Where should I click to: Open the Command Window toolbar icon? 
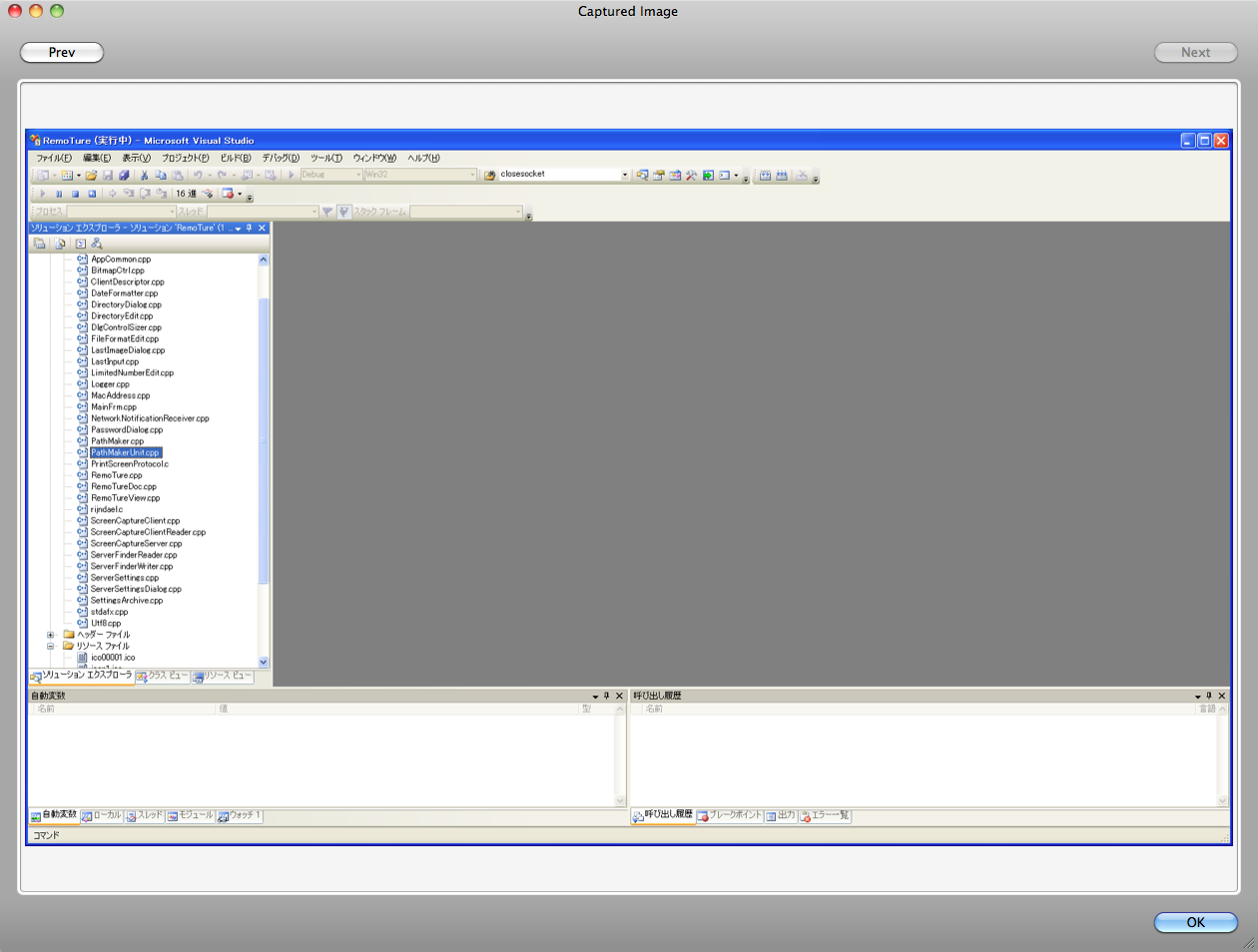click(725, 176)
